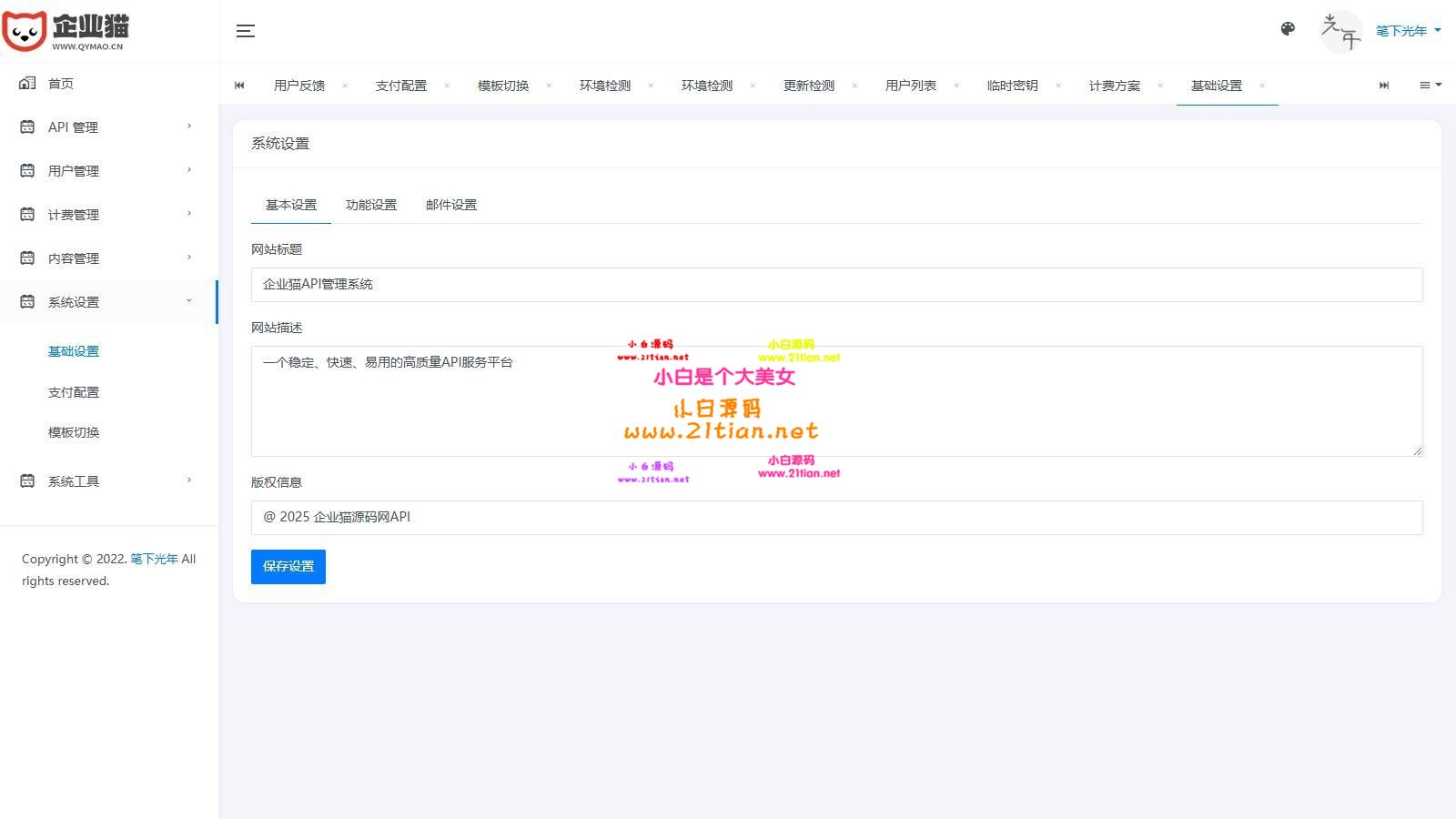Open the tab options dropdown menu
Image resolution: width=1456 pixels, height=819 pixels.
coord(1430,86)
